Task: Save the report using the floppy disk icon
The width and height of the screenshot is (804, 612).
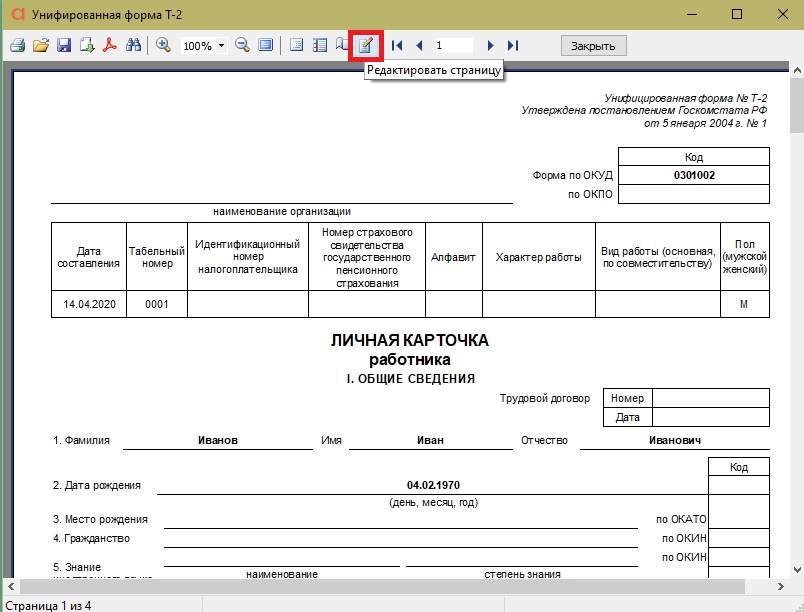Action: coord(64,45)
